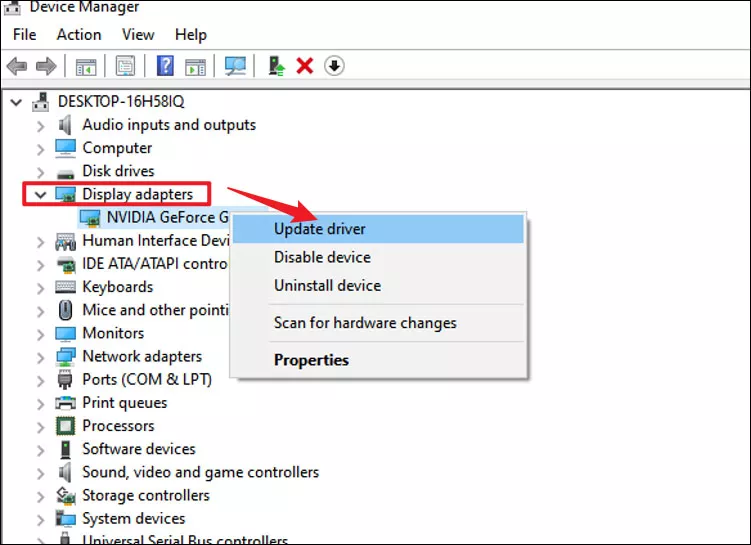Image resolution: width=751 pixels, height=545 pixels.
Task: Open the Action menu
Action: click(x=79, y=34)
